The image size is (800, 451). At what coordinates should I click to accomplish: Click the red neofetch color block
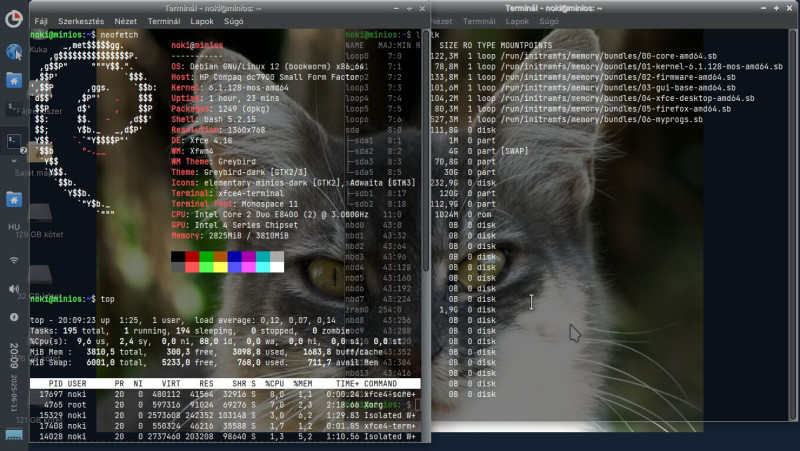click(x=192, y=256)
